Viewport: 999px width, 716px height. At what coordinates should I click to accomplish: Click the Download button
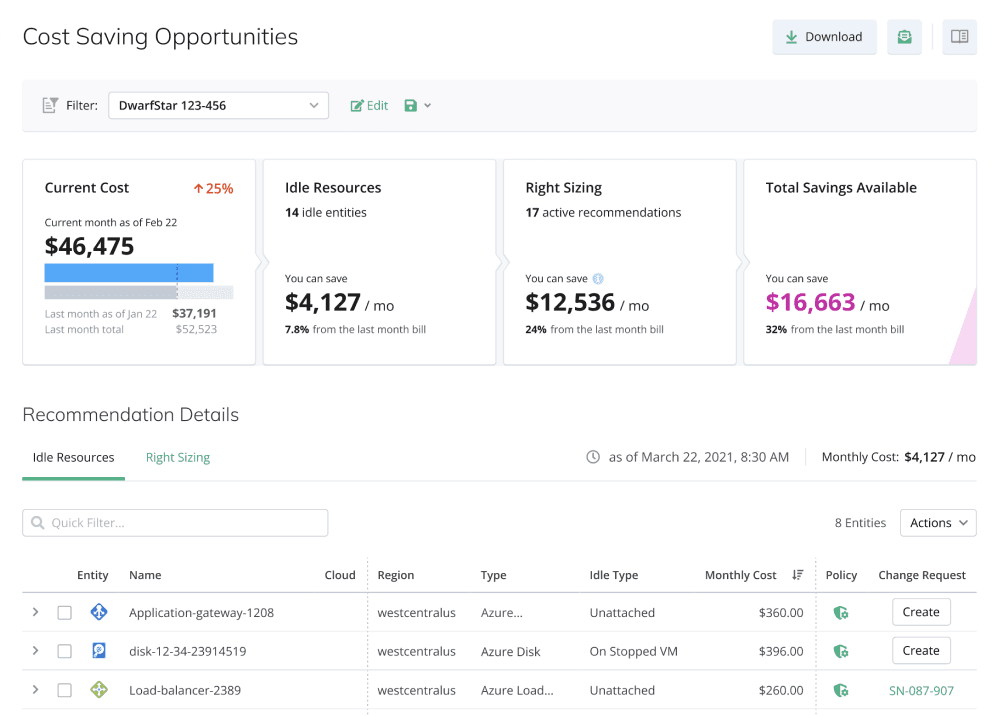click(x=824, y=37)
